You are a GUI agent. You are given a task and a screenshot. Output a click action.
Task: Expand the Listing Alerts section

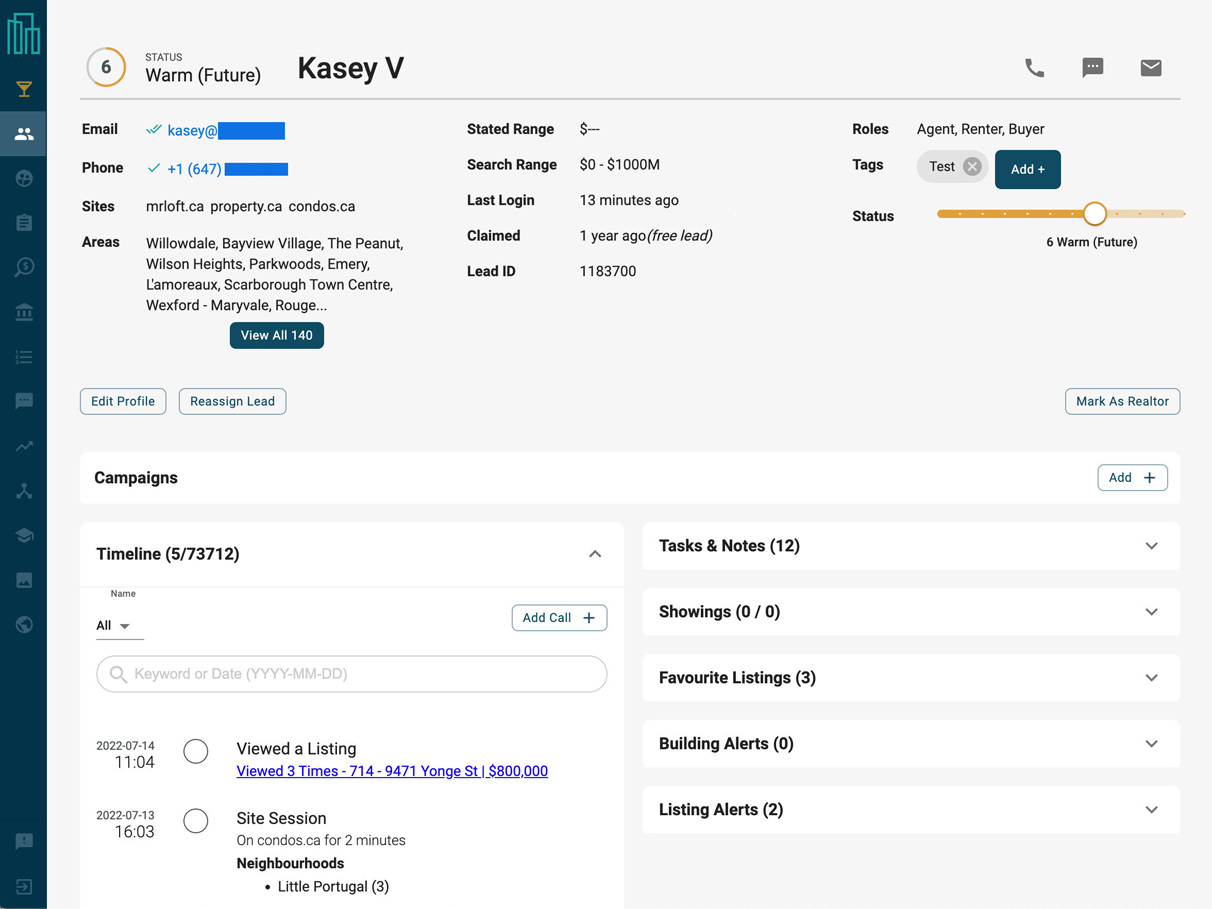[1151, 810]
